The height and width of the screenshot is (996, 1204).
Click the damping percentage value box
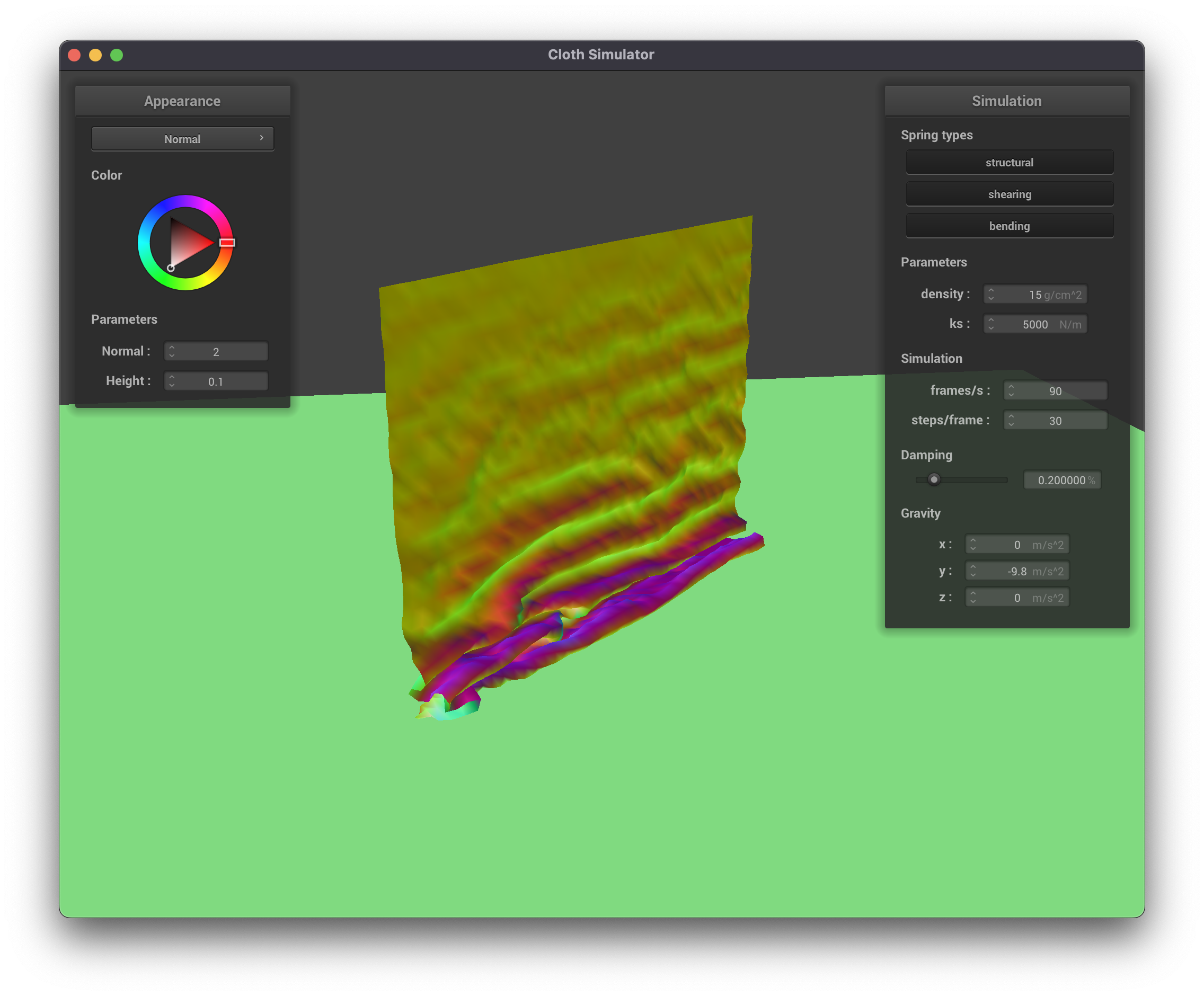coord(1063,480)
